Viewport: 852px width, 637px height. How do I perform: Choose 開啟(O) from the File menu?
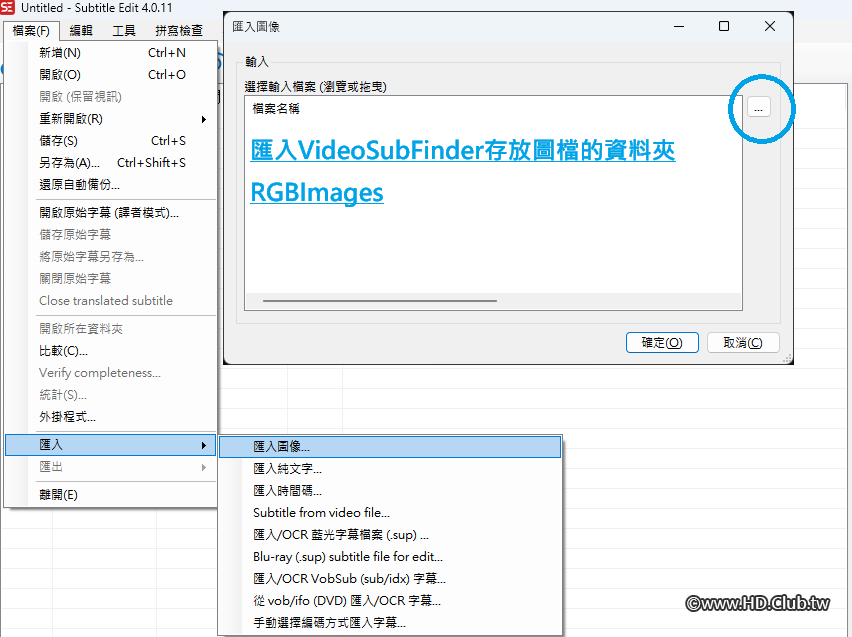[x=111, y=74]
